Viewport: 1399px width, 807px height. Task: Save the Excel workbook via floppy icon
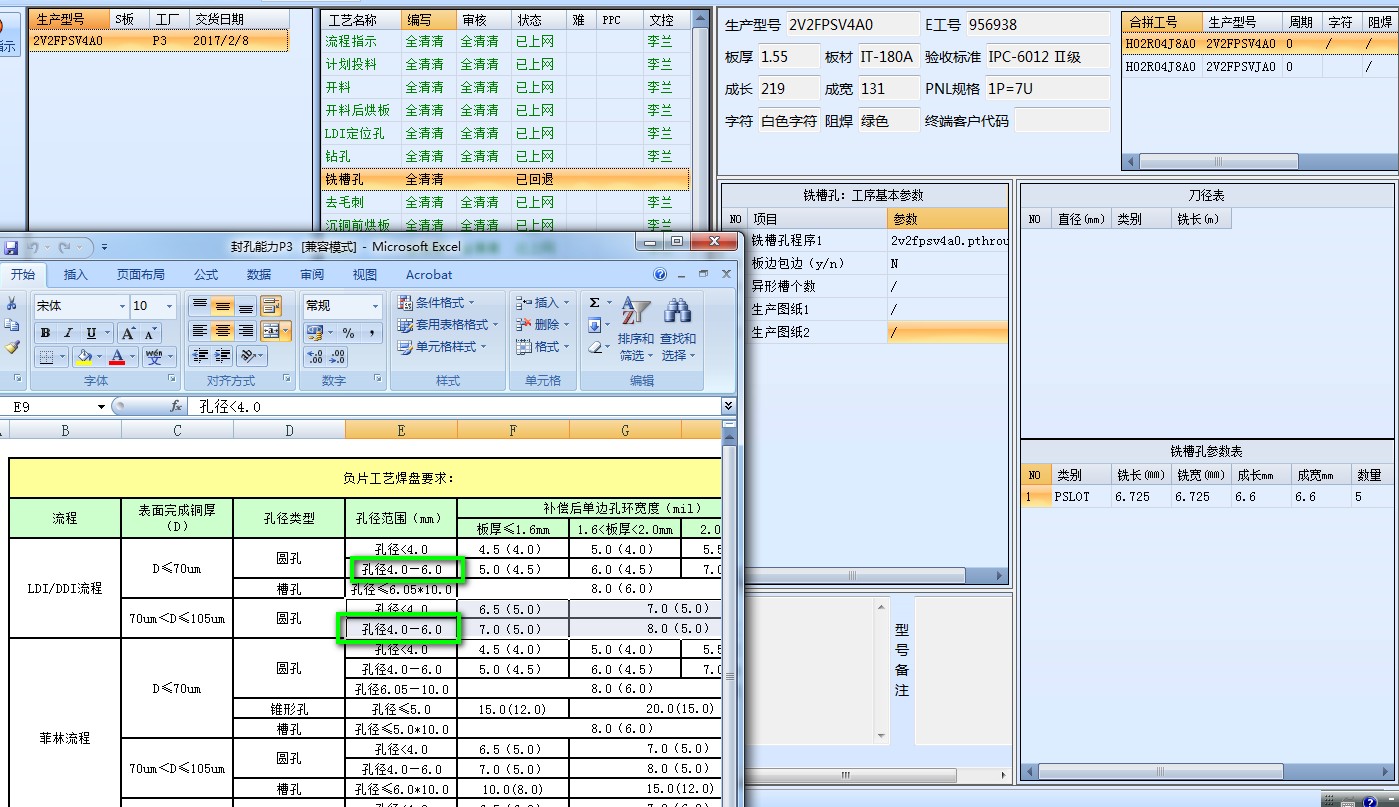10,247
